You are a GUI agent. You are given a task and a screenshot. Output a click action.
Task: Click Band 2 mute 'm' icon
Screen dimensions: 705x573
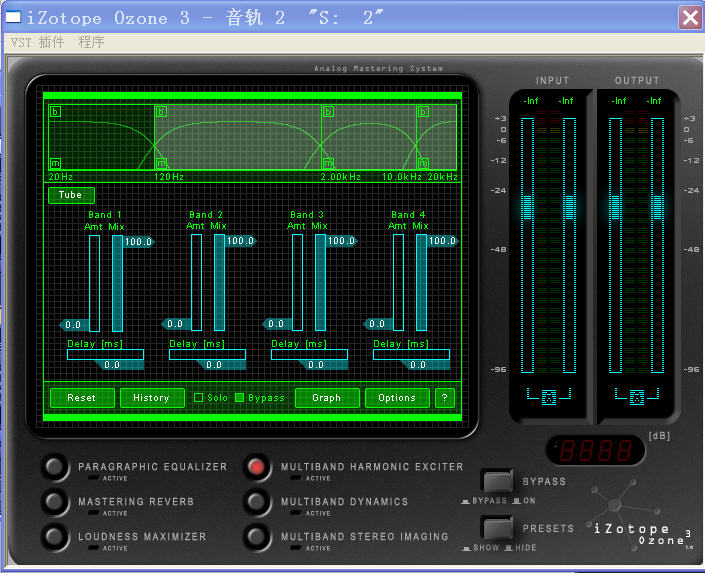click(161, 163)
